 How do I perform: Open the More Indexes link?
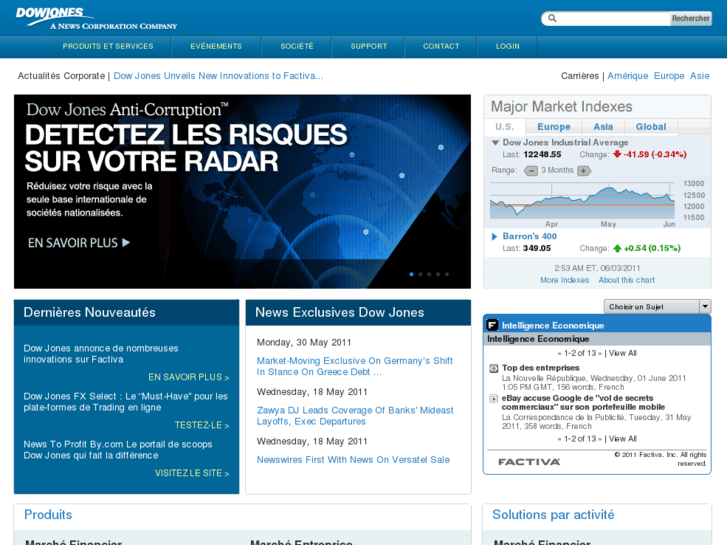(564, 280)
